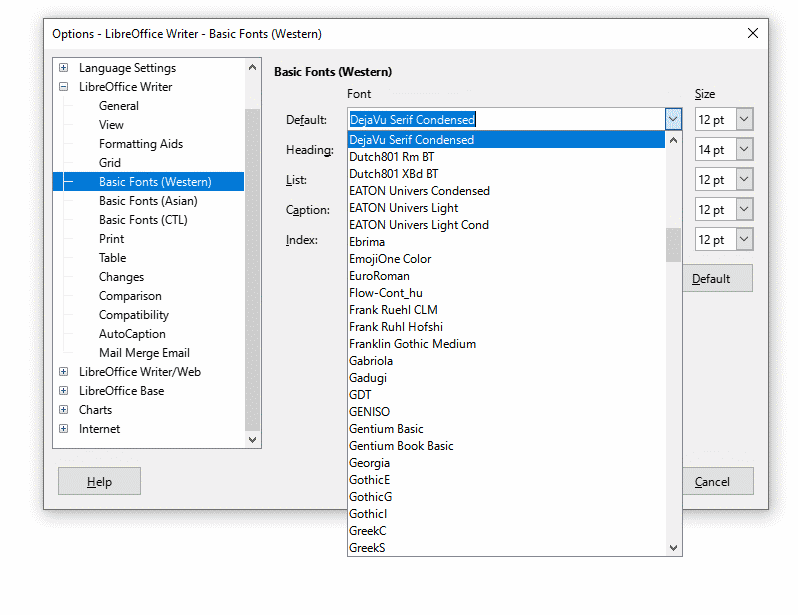
Task: Click the font list scroll down arrow
Action: (x=673, y=548)
